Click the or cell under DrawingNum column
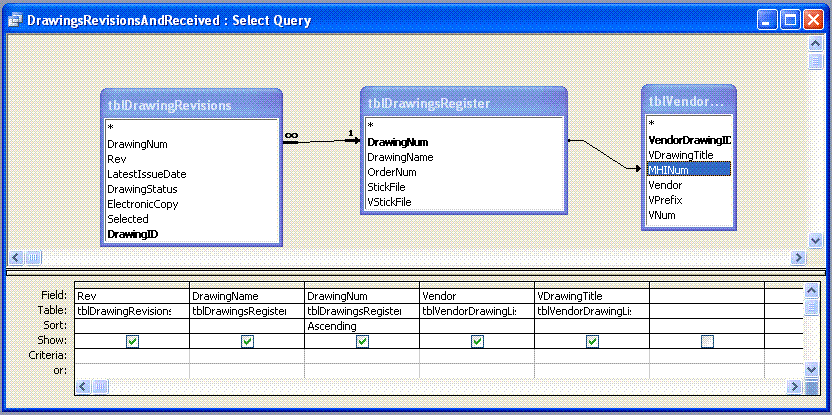This screenshot has height=415, width=832. point(362,370)
